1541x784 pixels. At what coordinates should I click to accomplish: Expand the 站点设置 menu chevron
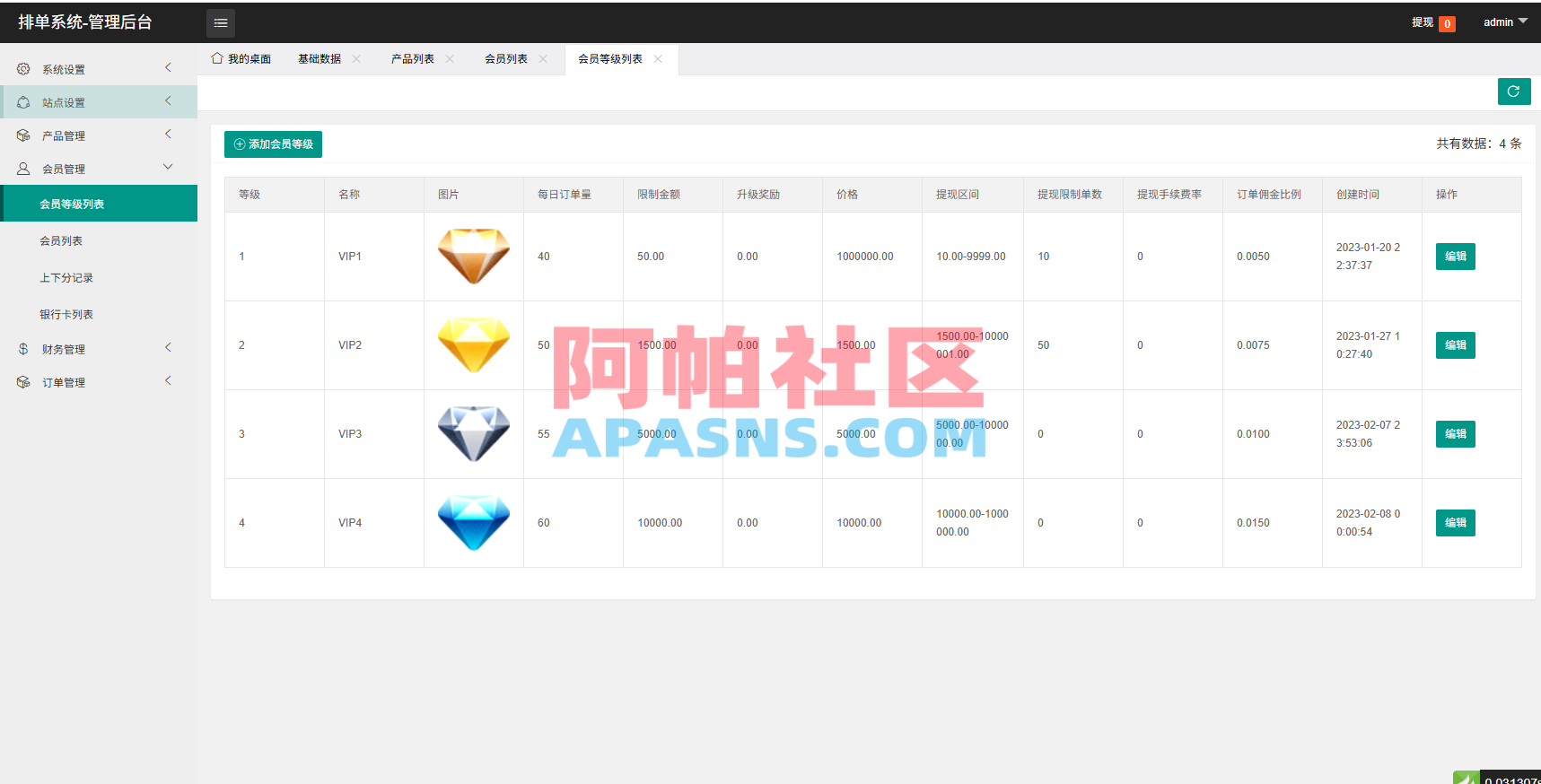coord(168,101)
